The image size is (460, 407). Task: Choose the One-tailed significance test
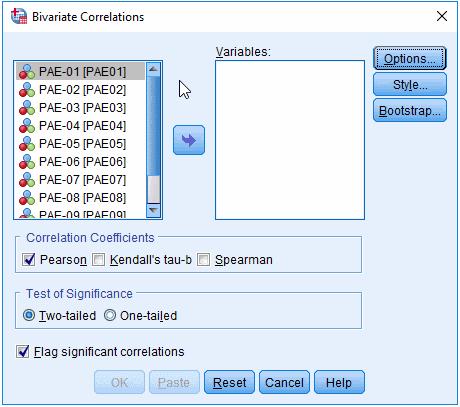(x=110, y=315)
